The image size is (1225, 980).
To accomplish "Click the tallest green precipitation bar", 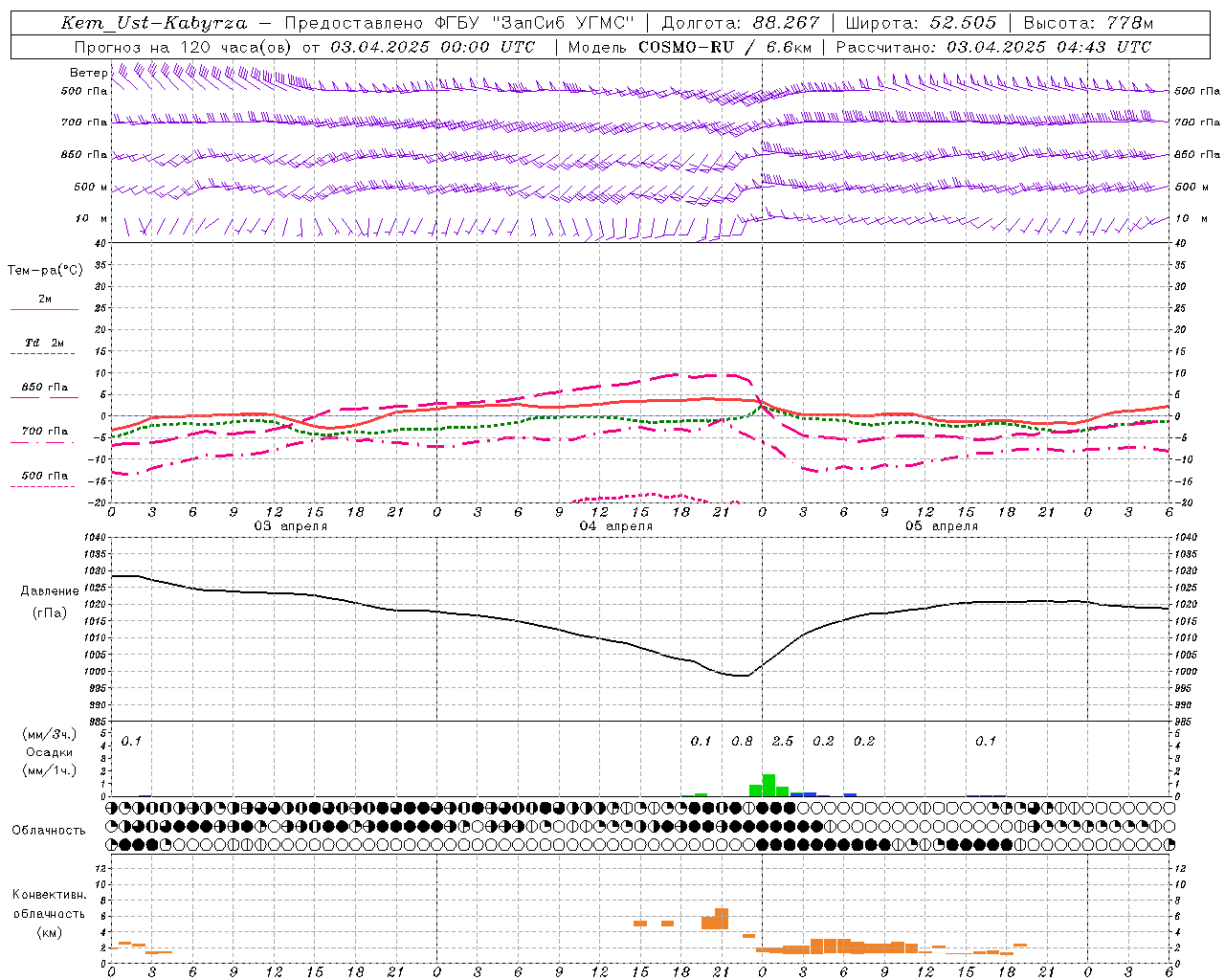I will pyautogui.click(x=768, y=786).
